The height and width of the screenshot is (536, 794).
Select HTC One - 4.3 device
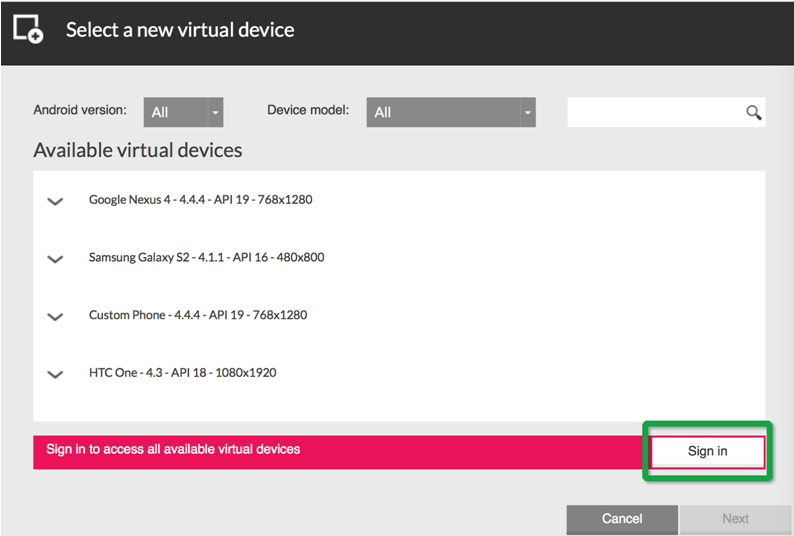(x=183, y=373)
